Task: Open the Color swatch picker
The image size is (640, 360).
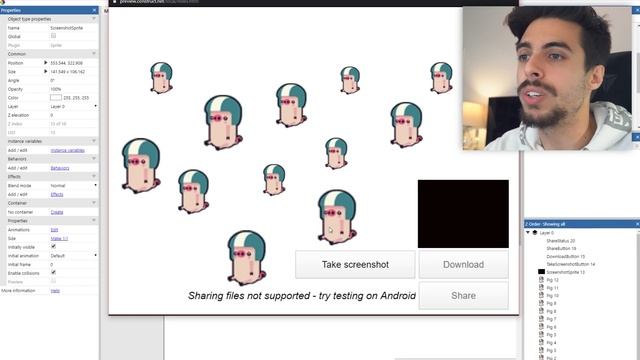Action: 56,98
